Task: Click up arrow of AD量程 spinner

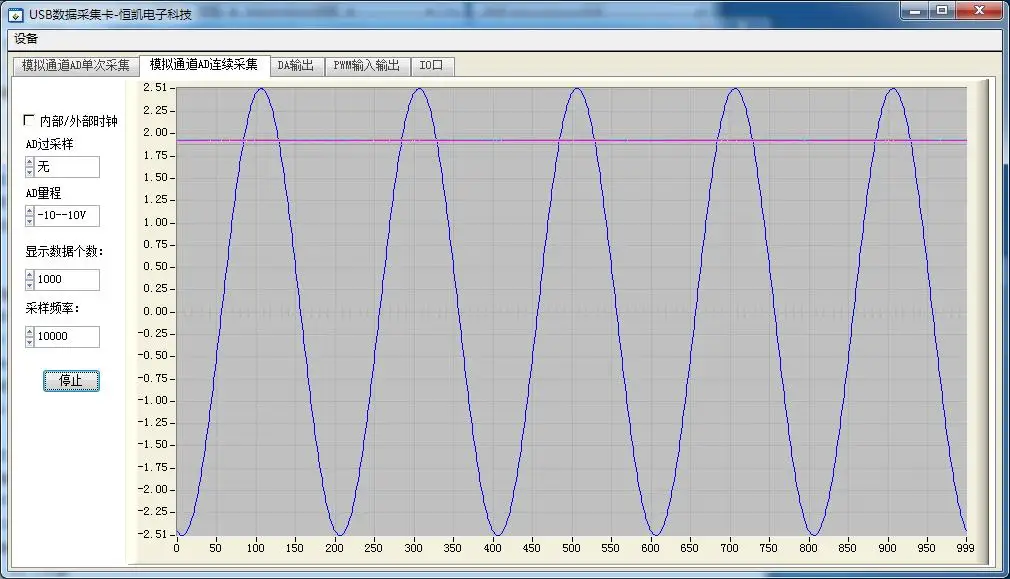Action: 29,211
